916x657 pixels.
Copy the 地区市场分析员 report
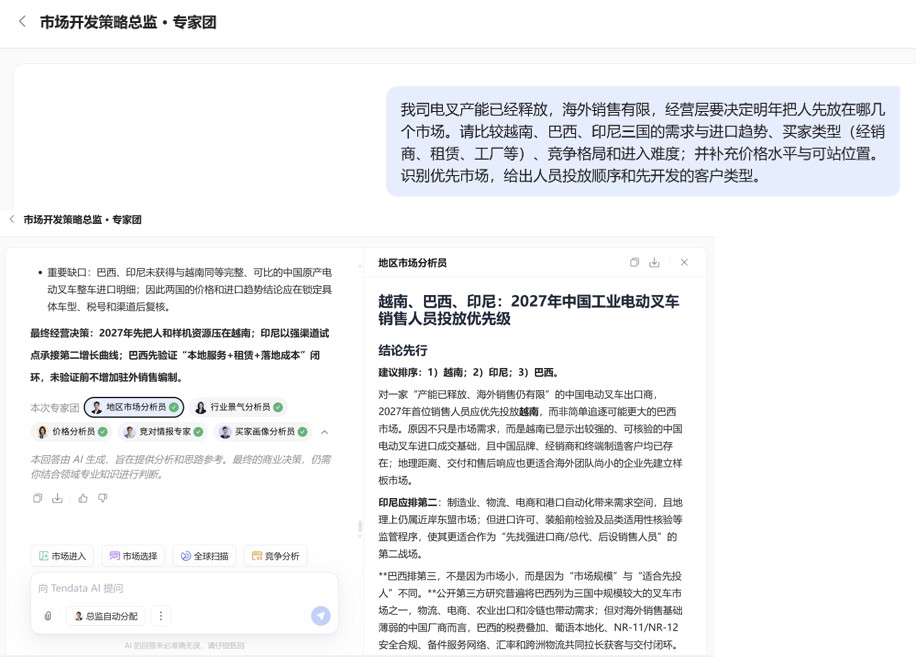(x=634, y=262)
